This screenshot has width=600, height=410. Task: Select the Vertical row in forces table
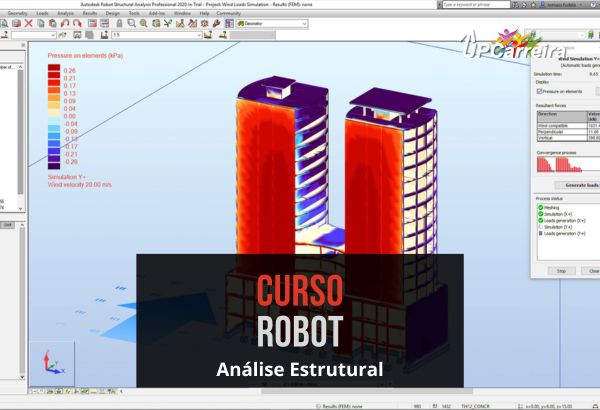568,138
